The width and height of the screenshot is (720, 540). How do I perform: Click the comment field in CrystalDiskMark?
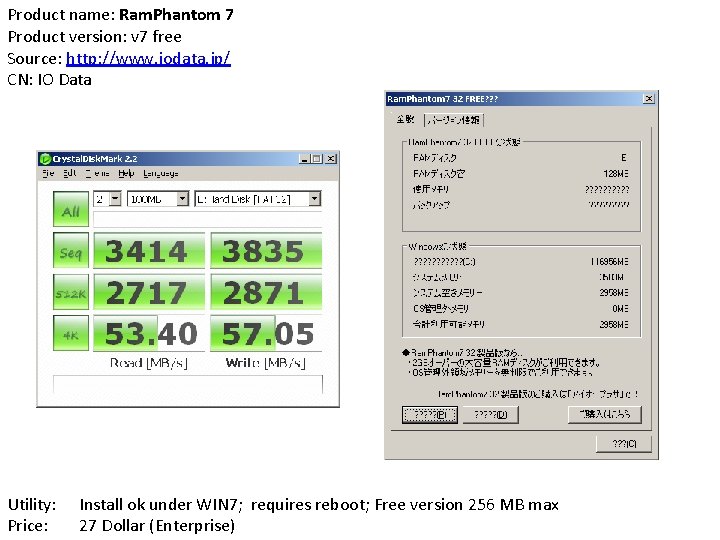[188, 385]
